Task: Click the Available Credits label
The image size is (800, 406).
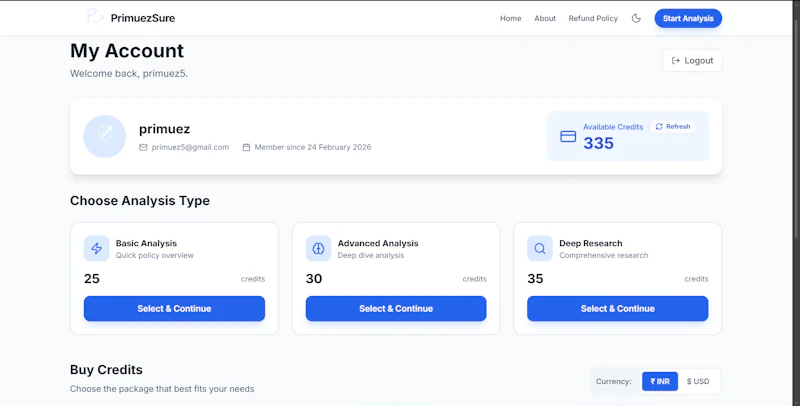Action: 613,127
